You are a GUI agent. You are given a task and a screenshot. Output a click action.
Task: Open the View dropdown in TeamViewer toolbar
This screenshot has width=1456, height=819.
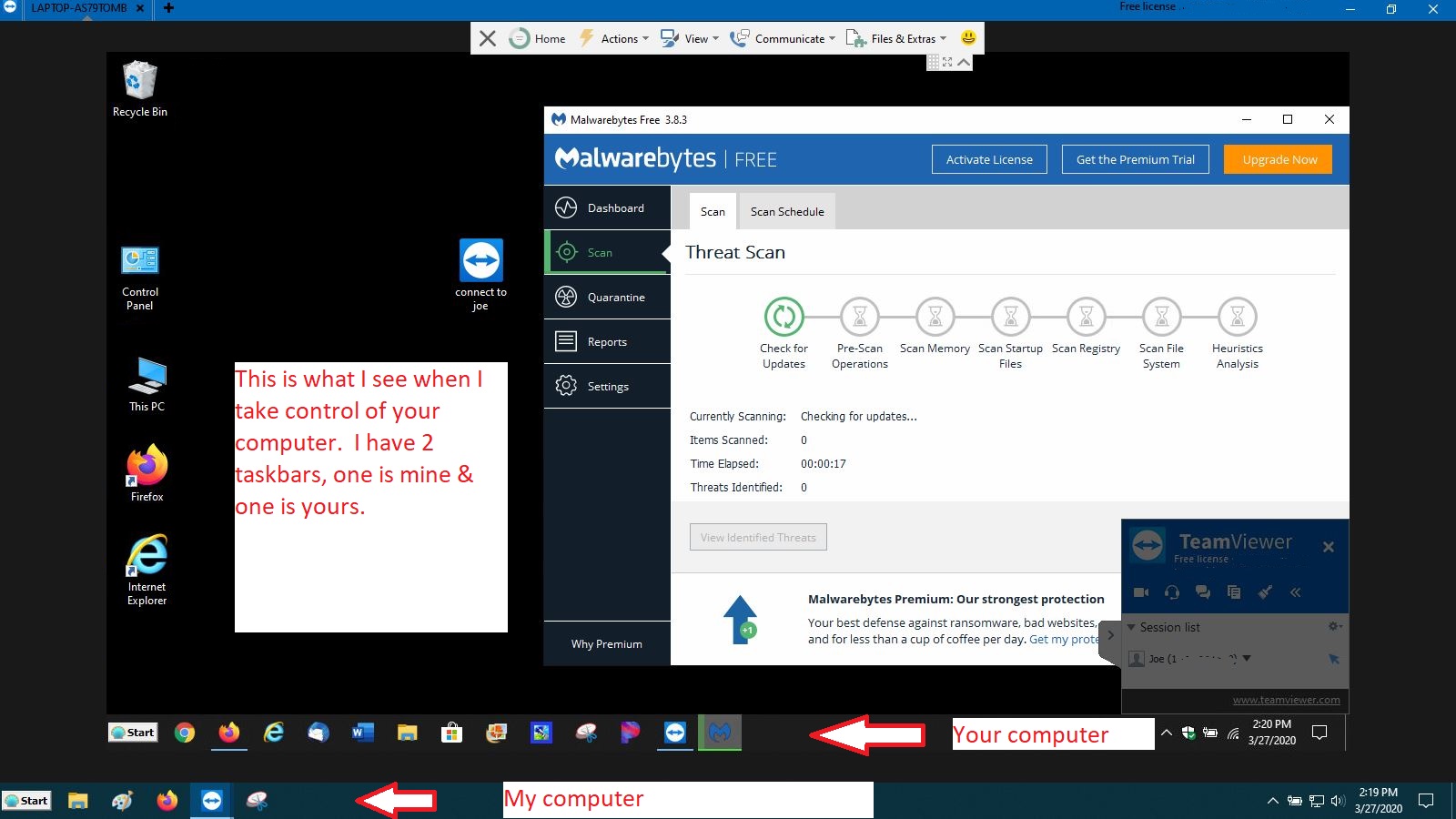[690, 38]
